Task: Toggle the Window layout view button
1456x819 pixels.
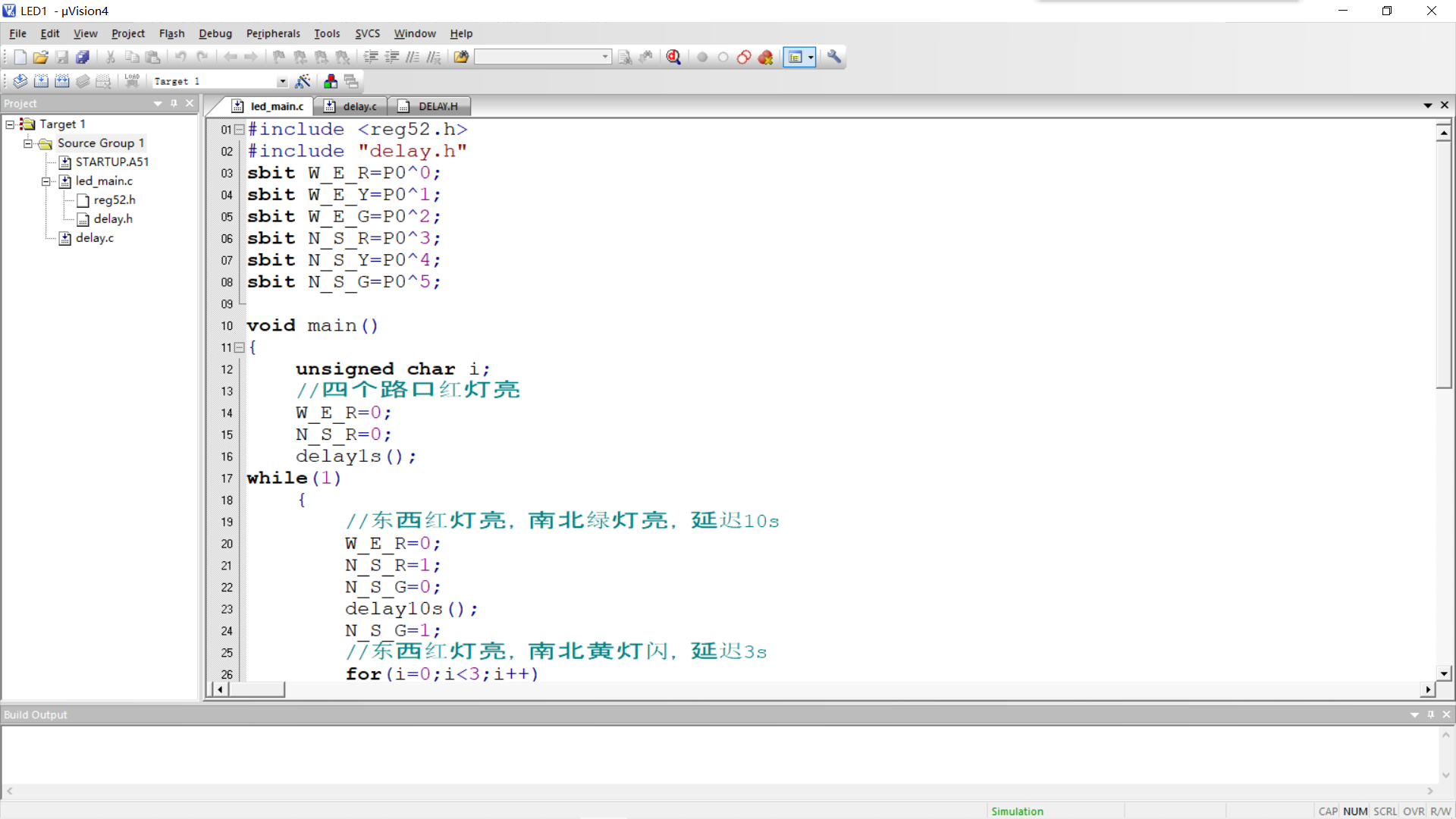Action: 795,57
